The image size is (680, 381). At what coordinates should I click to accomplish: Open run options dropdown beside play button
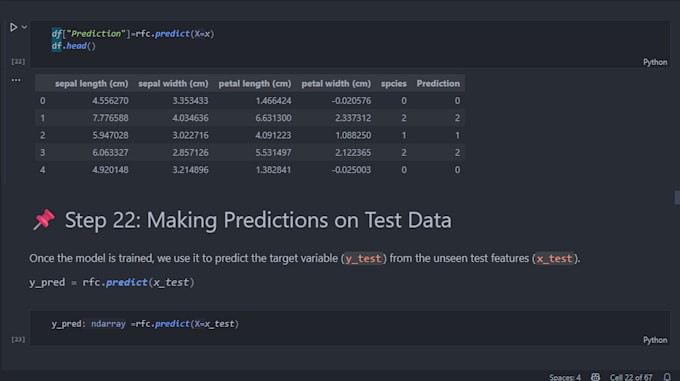click(24, 27)
